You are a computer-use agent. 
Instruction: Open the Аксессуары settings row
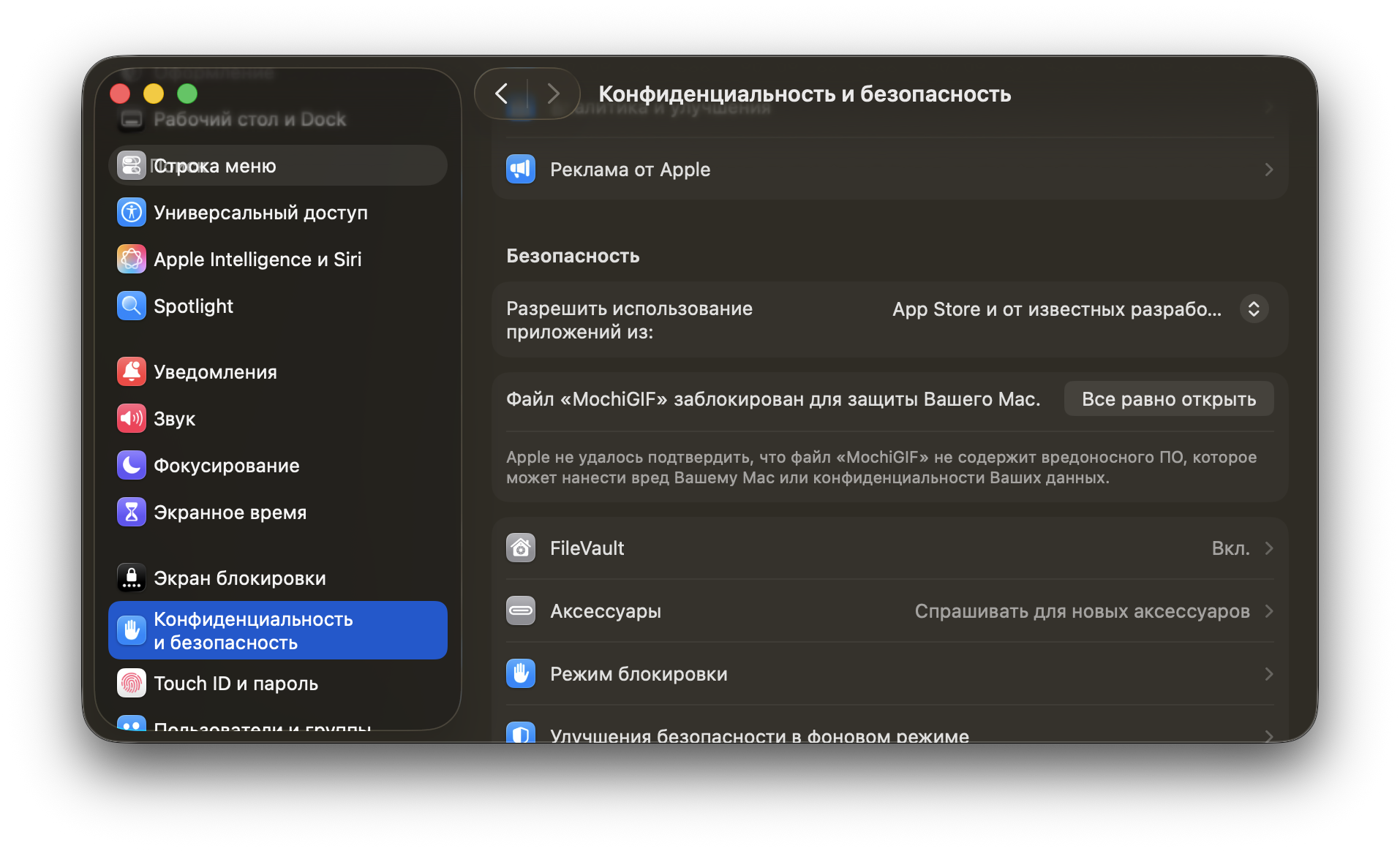[x=890, y=611]
